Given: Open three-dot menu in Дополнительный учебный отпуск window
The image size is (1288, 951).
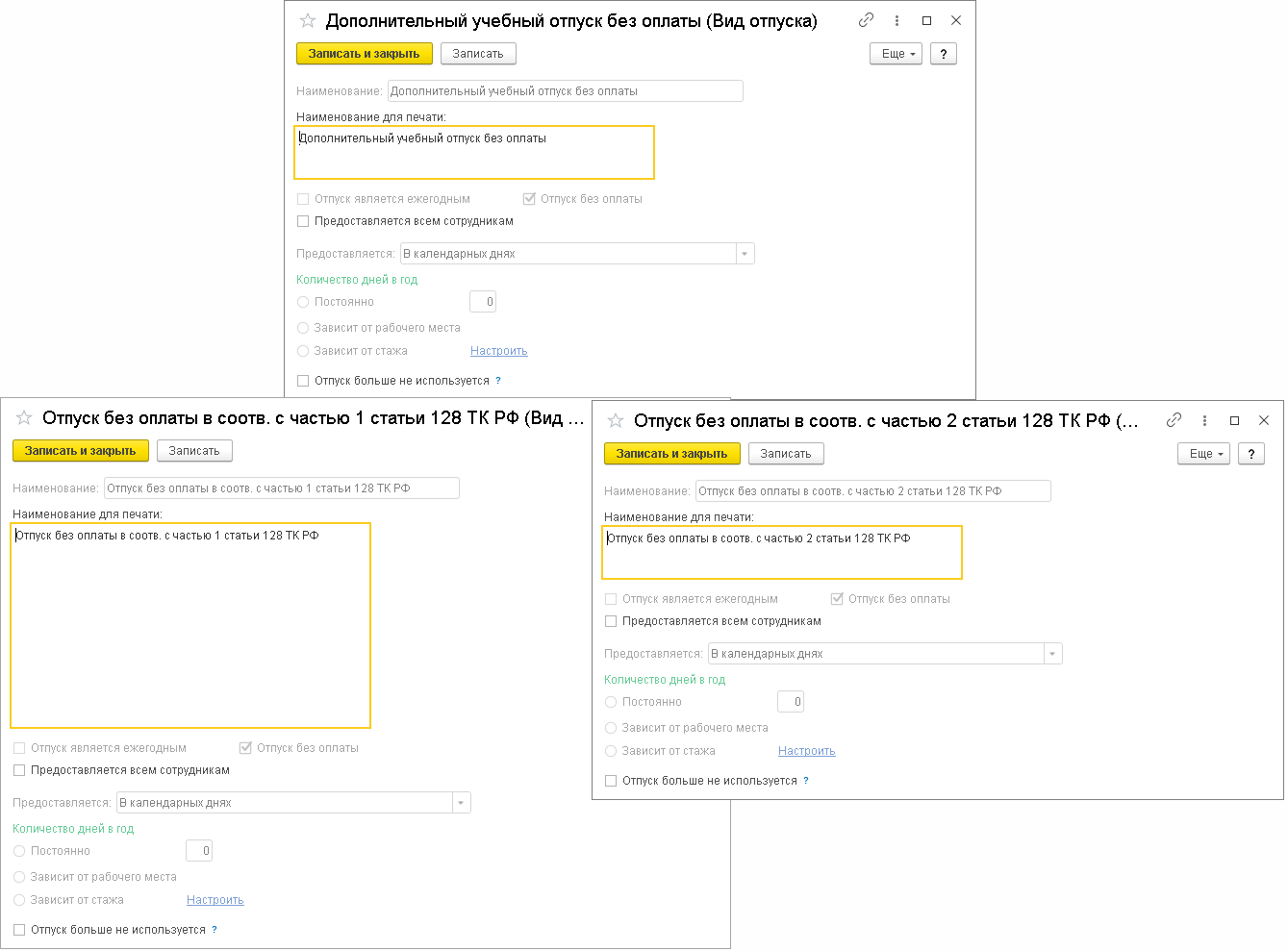Looking at the screenshot, I should (897, 20).
